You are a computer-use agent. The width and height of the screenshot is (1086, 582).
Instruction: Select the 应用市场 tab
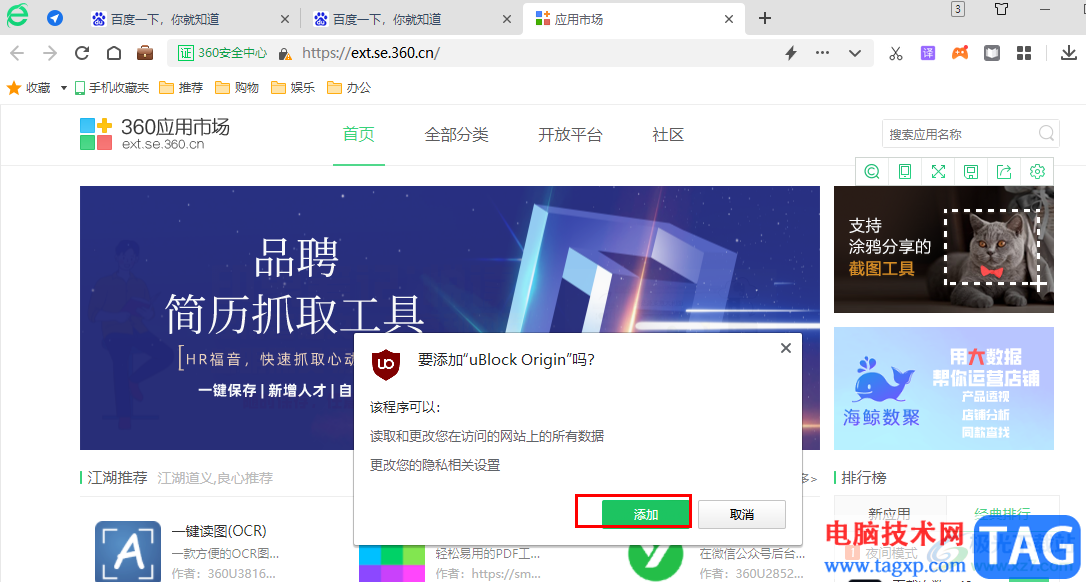(634, 19)
